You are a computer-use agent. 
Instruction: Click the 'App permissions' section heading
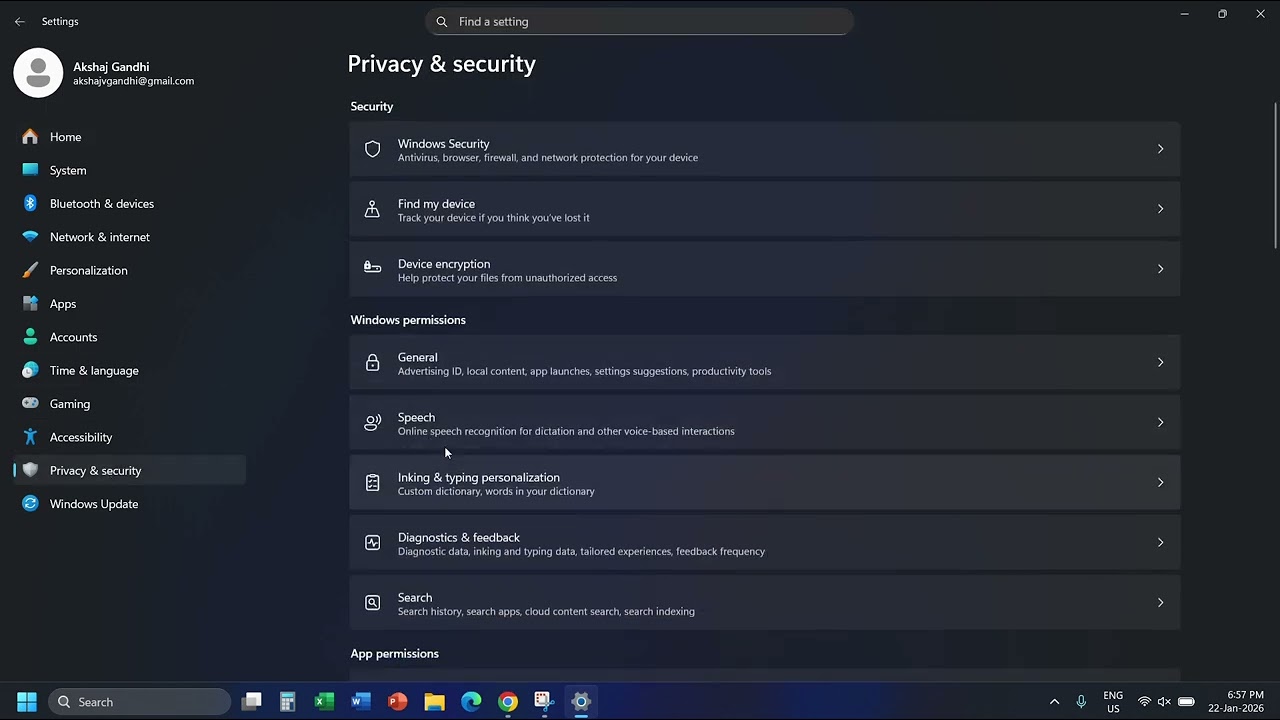[x=394, y=654]
